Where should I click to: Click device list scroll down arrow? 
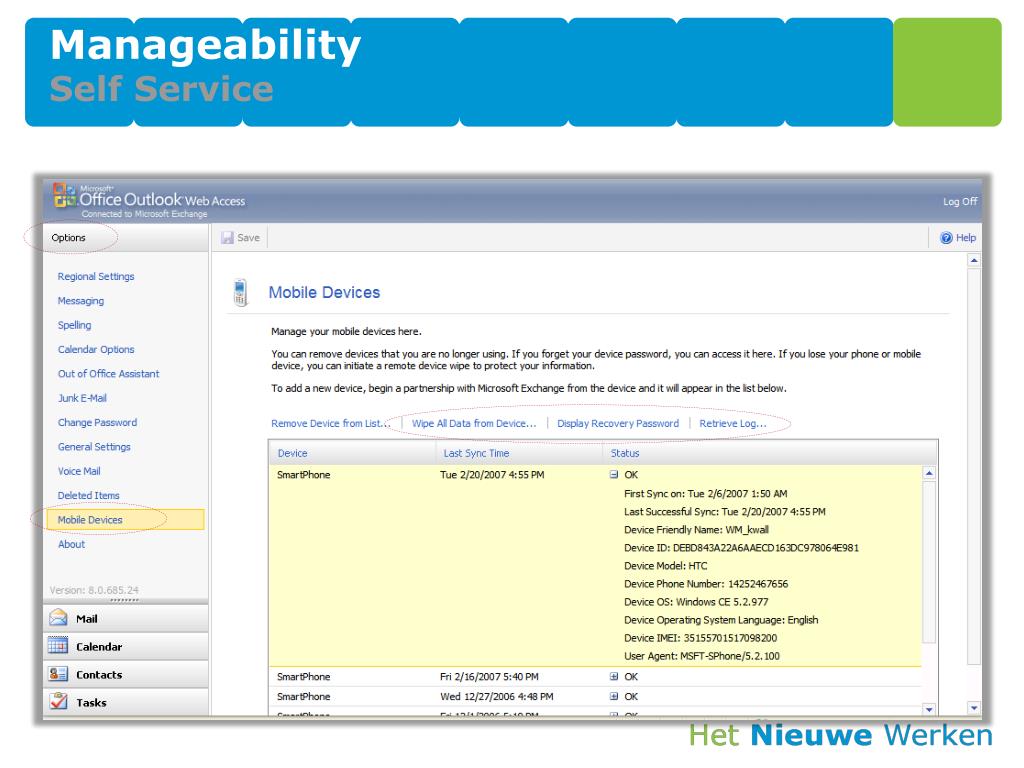coord(929,709)
